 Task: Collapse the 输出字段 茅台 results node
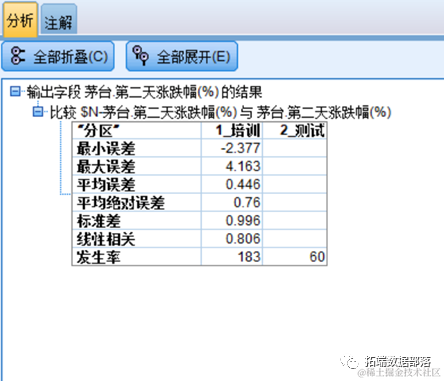pyautogui.click(x=15, y=91)
